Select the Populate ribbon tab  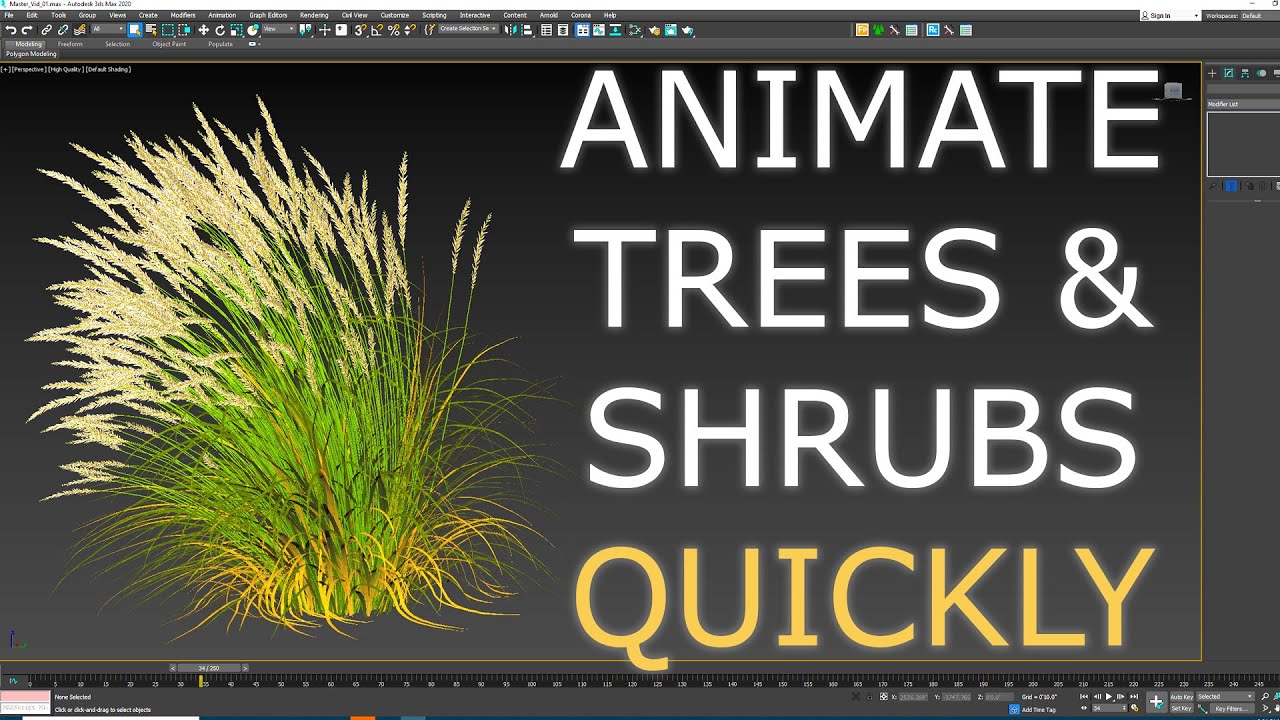[x=221, y=44]
